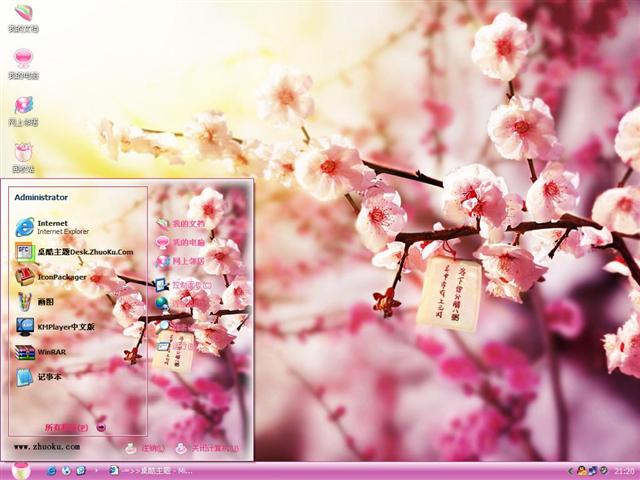This screenshot has width=640, height=480.
Task: Click the magnifier search icon in Start menu
Action: click(163, 325)
